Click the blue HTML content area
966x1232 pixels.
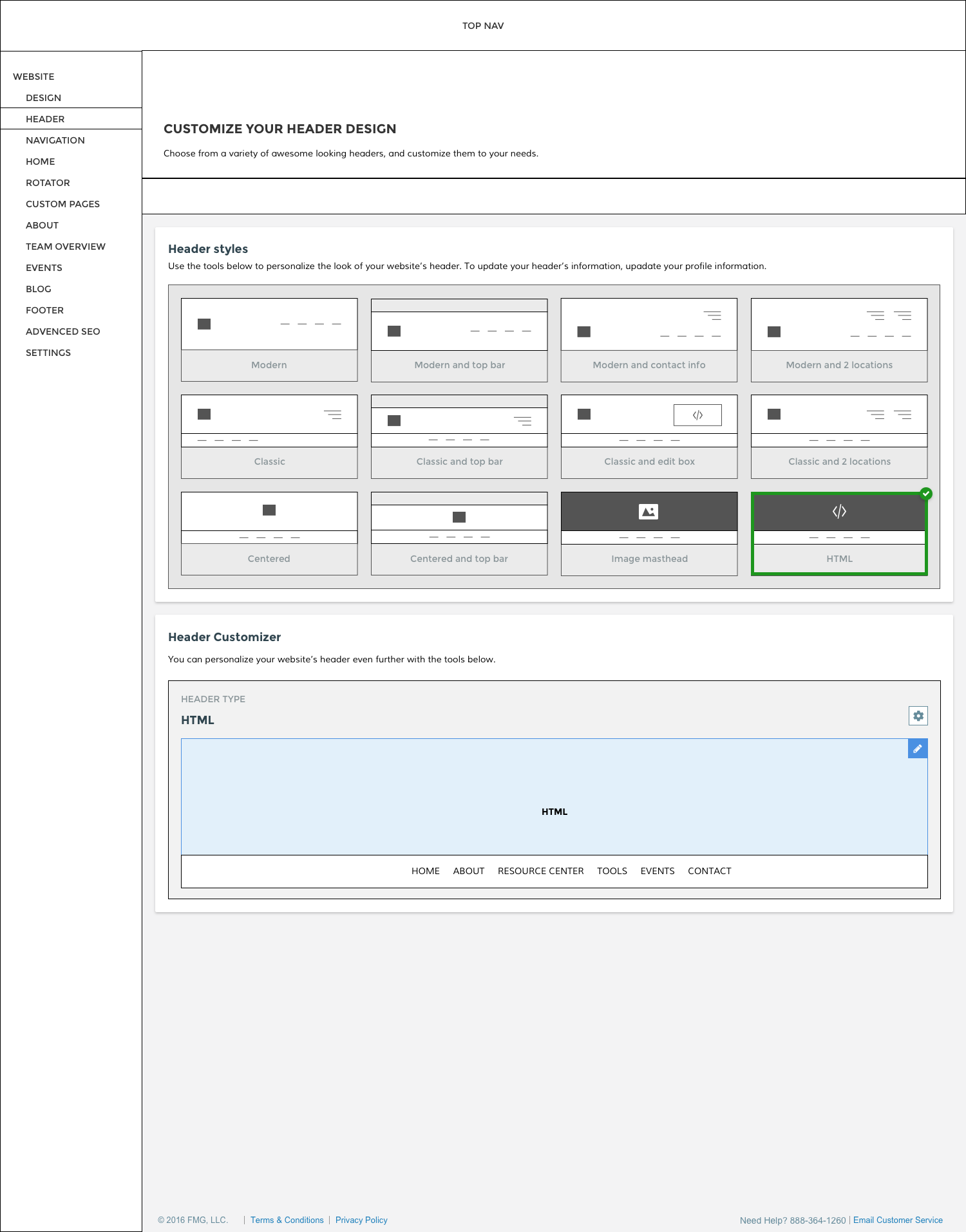(x=554, y=797)
